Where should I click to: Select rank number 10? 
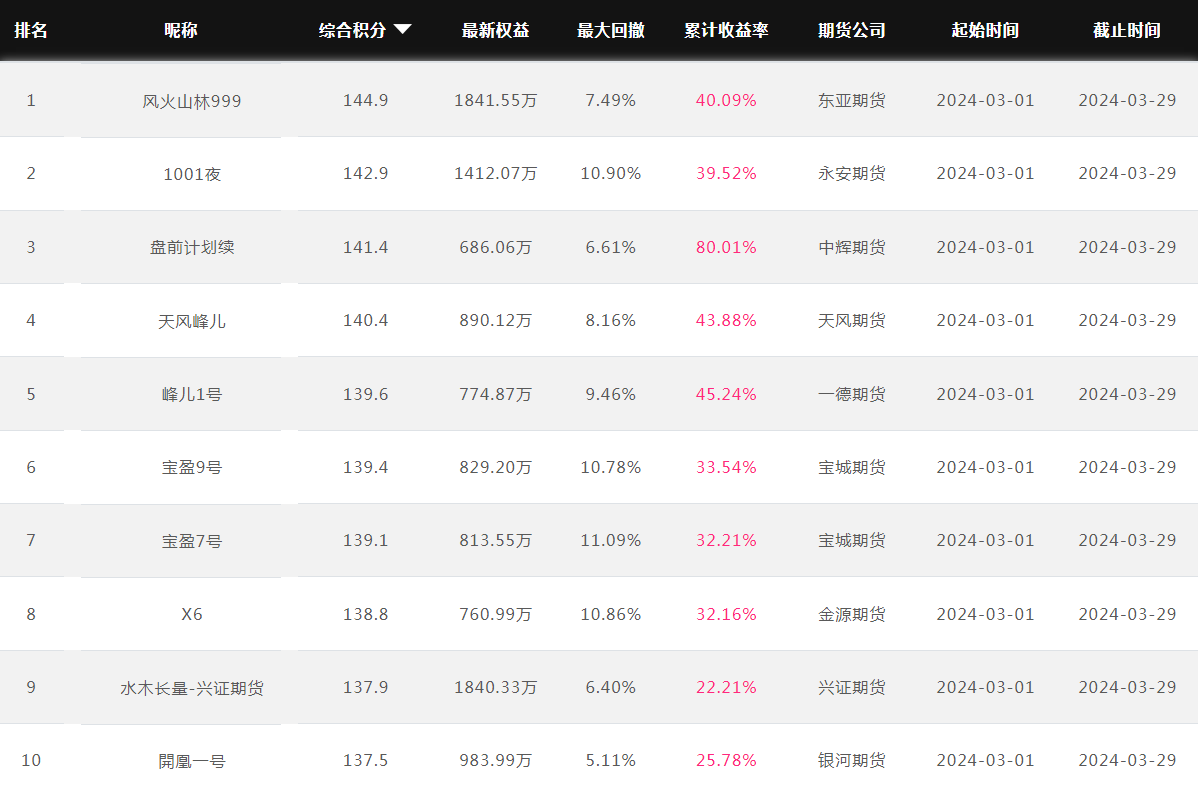click(x=31, y=760)
